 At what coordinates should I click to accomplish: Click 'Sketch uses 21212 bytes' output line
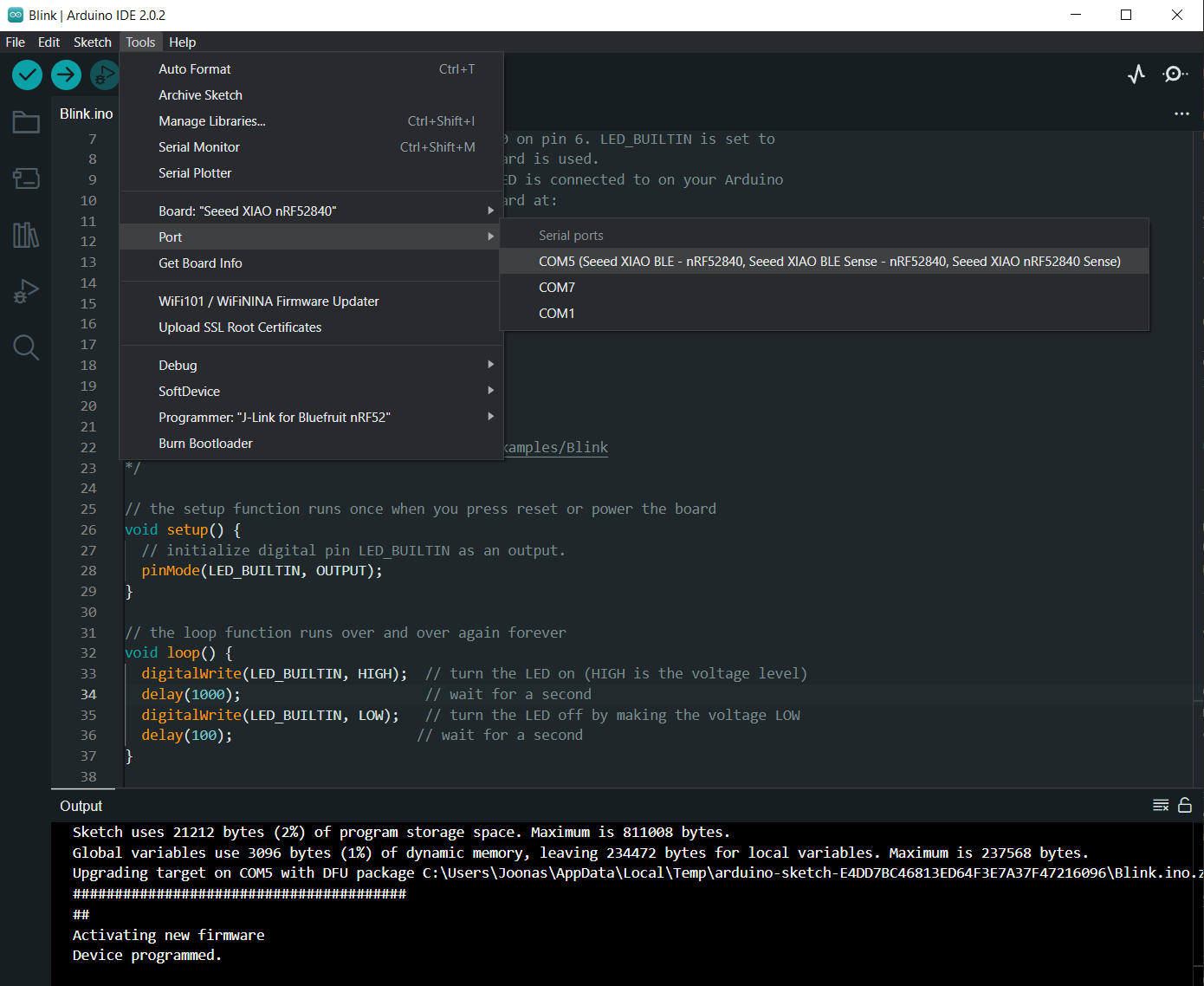tap(402, 832)
